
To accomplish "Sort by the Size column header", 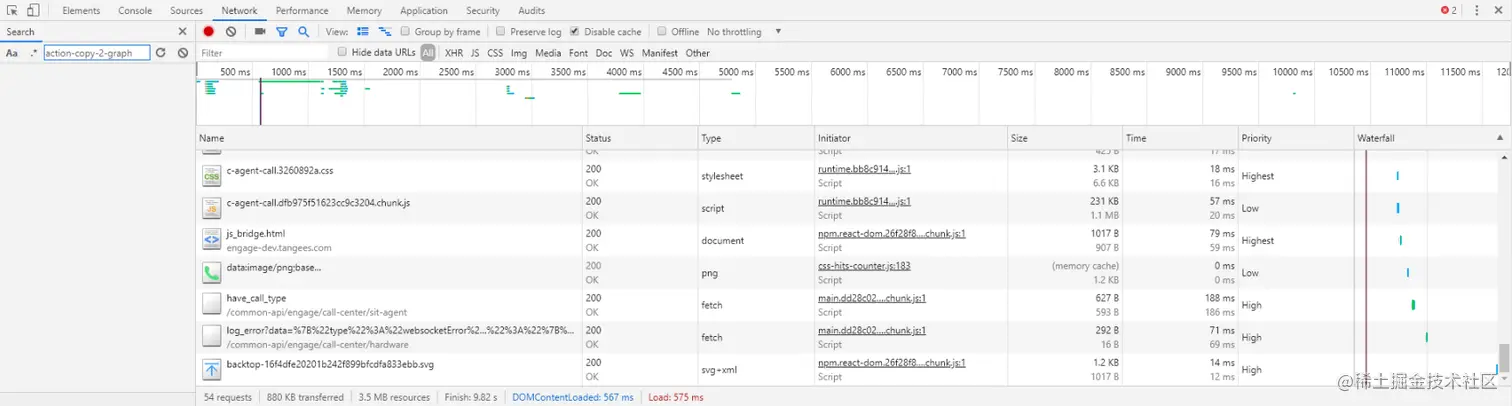I will click(x=1065, y=138).
